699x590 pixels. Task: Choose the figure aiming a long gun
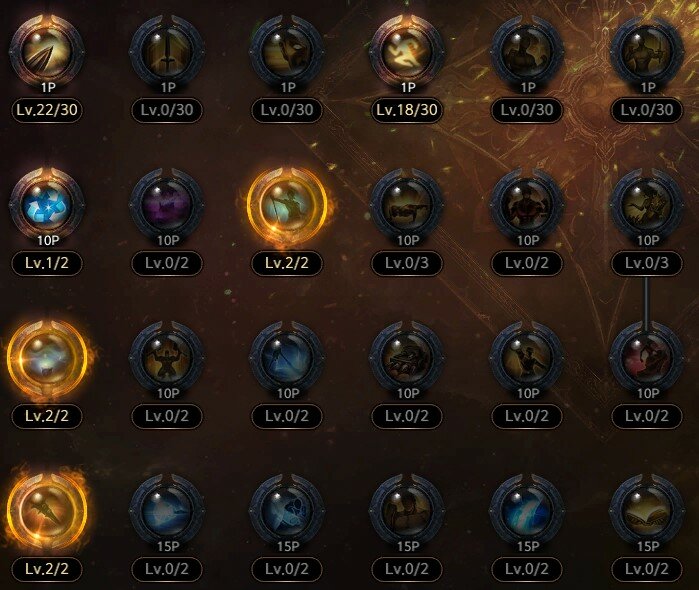pyautogui.click(x=407, y=205)
